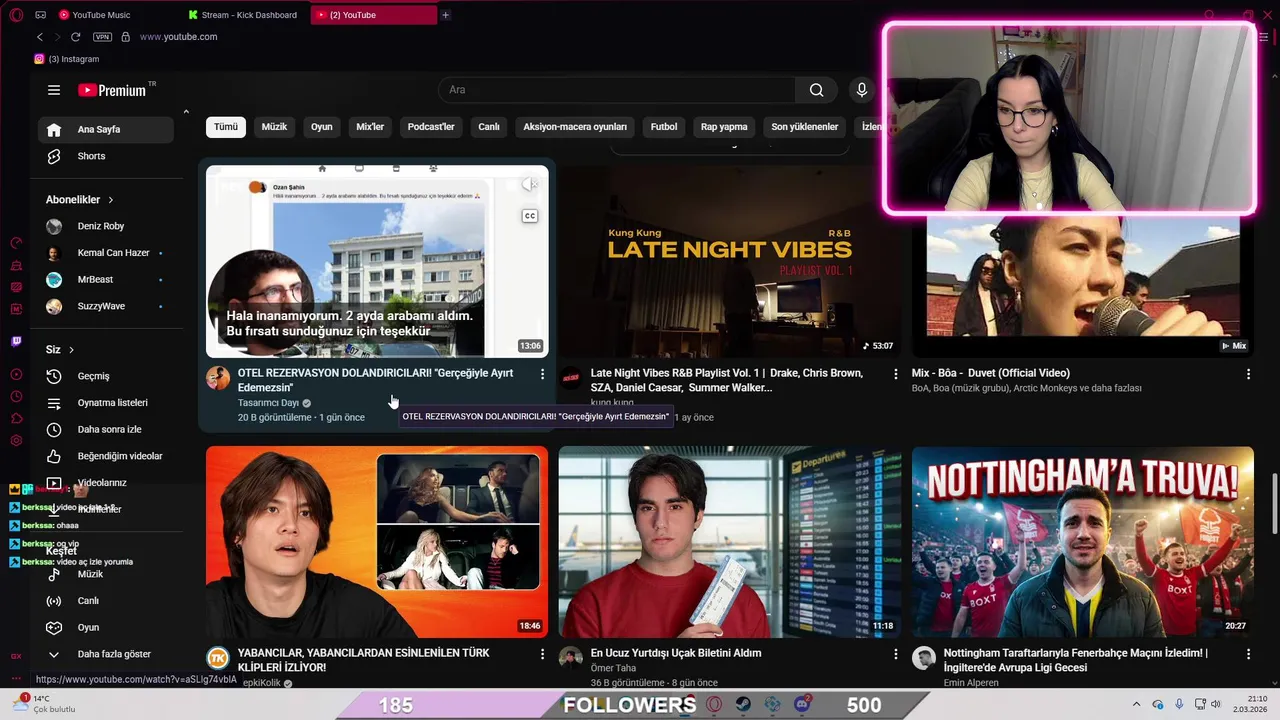The height and width of the screenshot is (720, 1280).
Task: Select the Tümü filter chip
Action: (226, 127)
